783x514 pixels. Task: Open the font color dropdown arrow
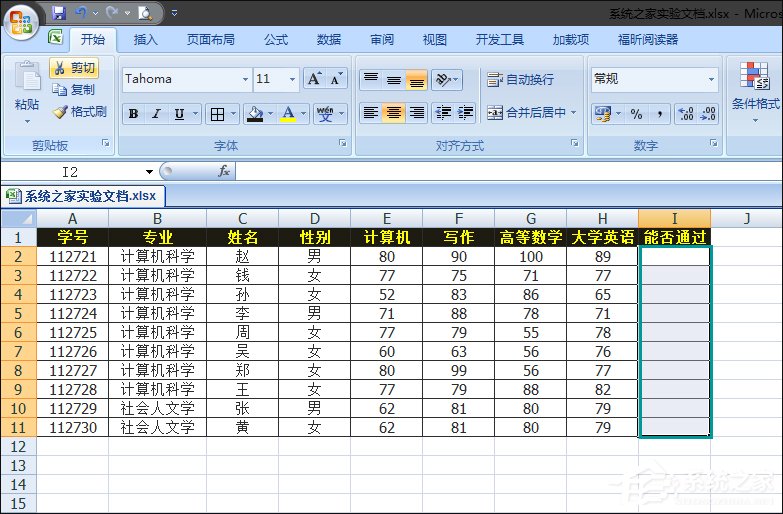(304, 114)
